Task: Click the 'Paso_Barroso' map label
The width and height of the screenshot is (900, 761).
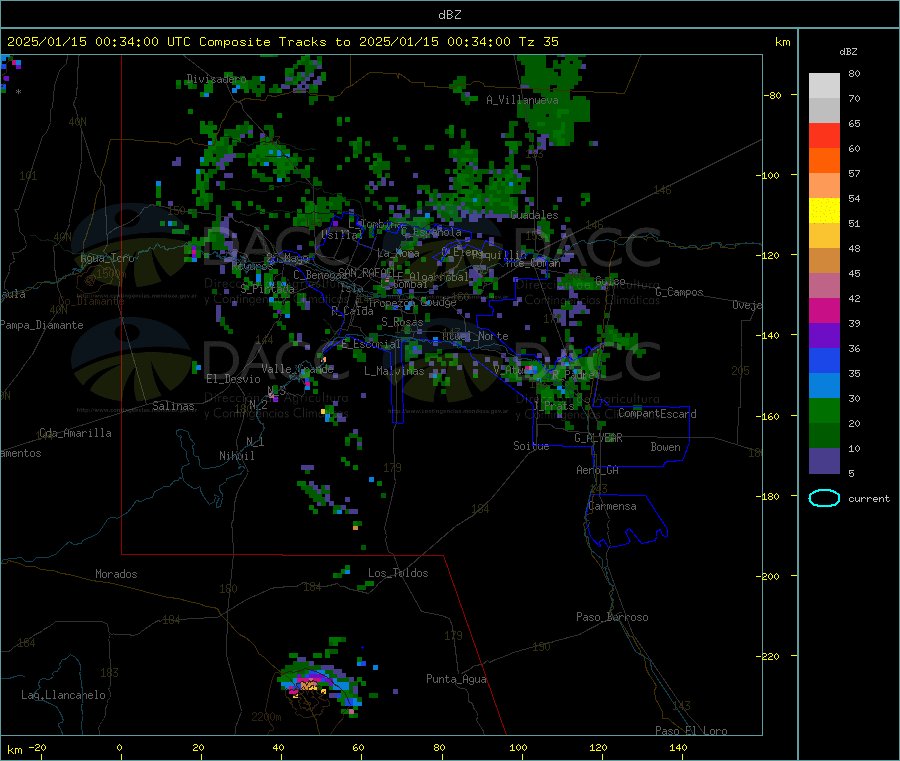Action: (x=612, y=617)
